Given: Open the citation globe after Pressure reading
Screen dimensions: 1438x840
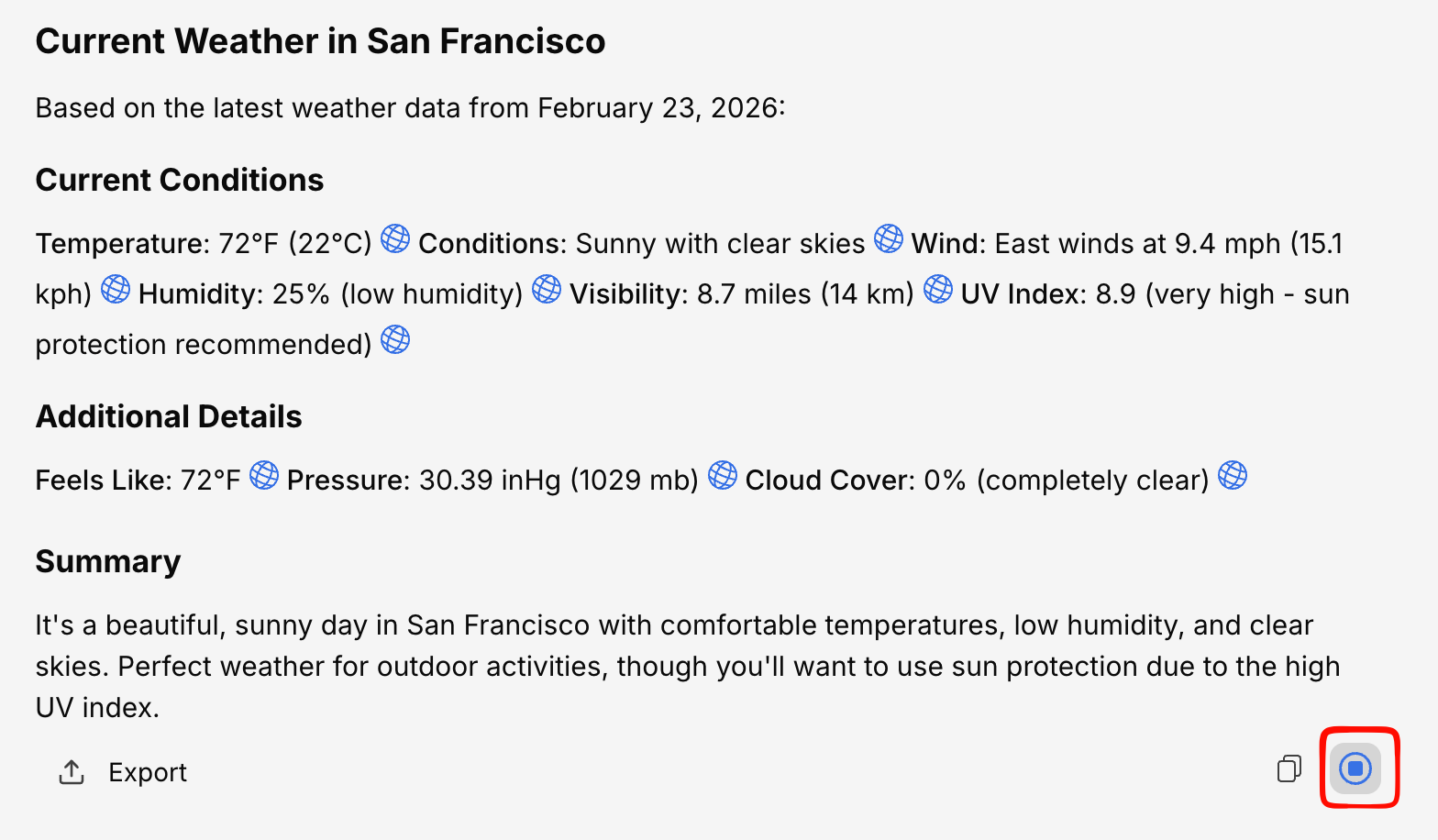Looking at the screenshot, I should coord(723,475).
